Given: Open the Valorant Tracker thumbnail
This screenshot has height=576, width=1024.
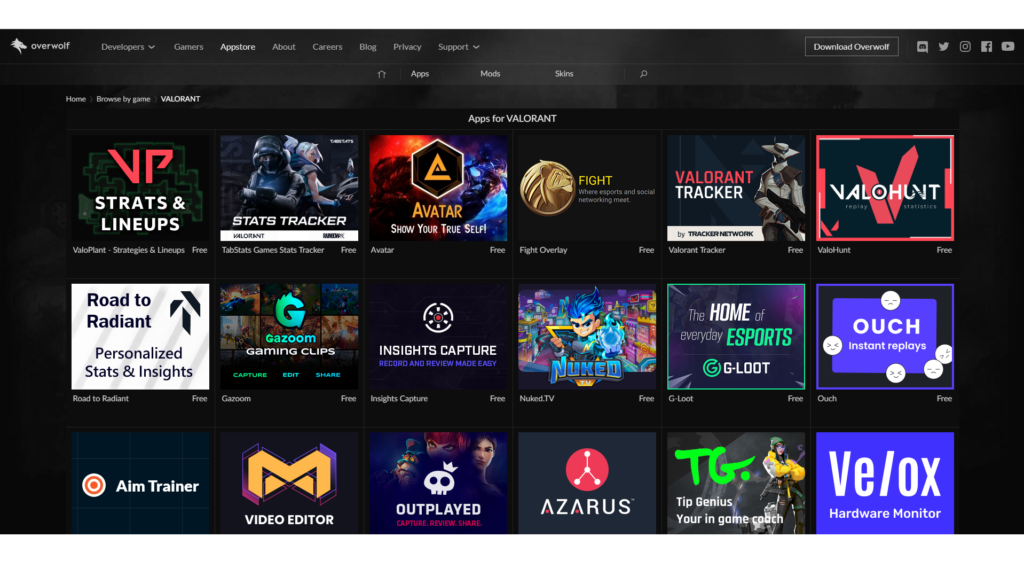Looking at the screenshot, I should point(736,188).
